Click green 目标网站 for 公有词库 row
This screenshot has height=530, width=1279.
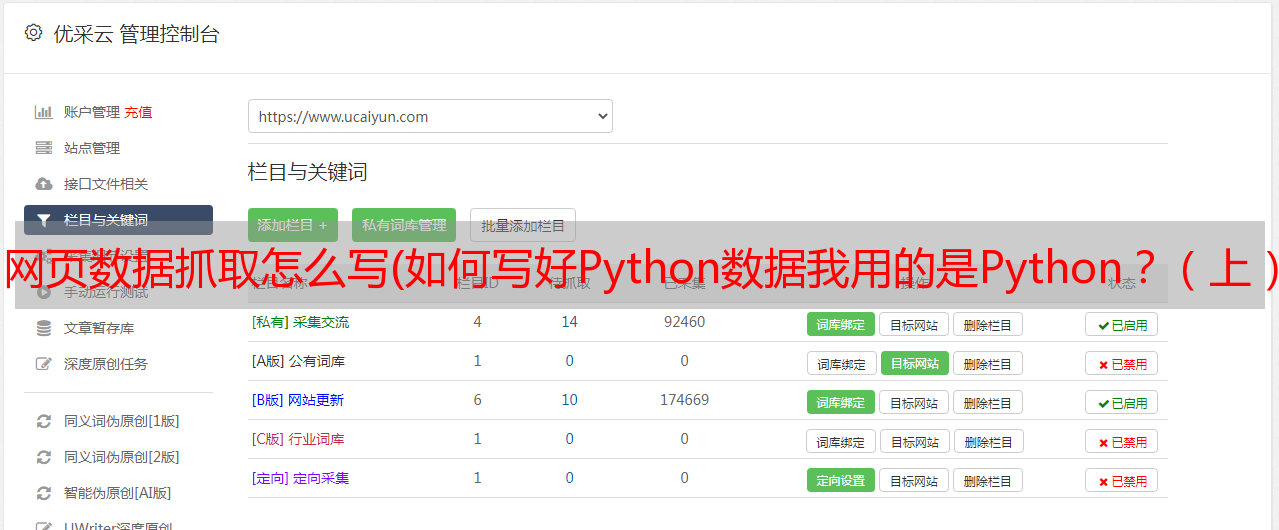tap(915, 363)
